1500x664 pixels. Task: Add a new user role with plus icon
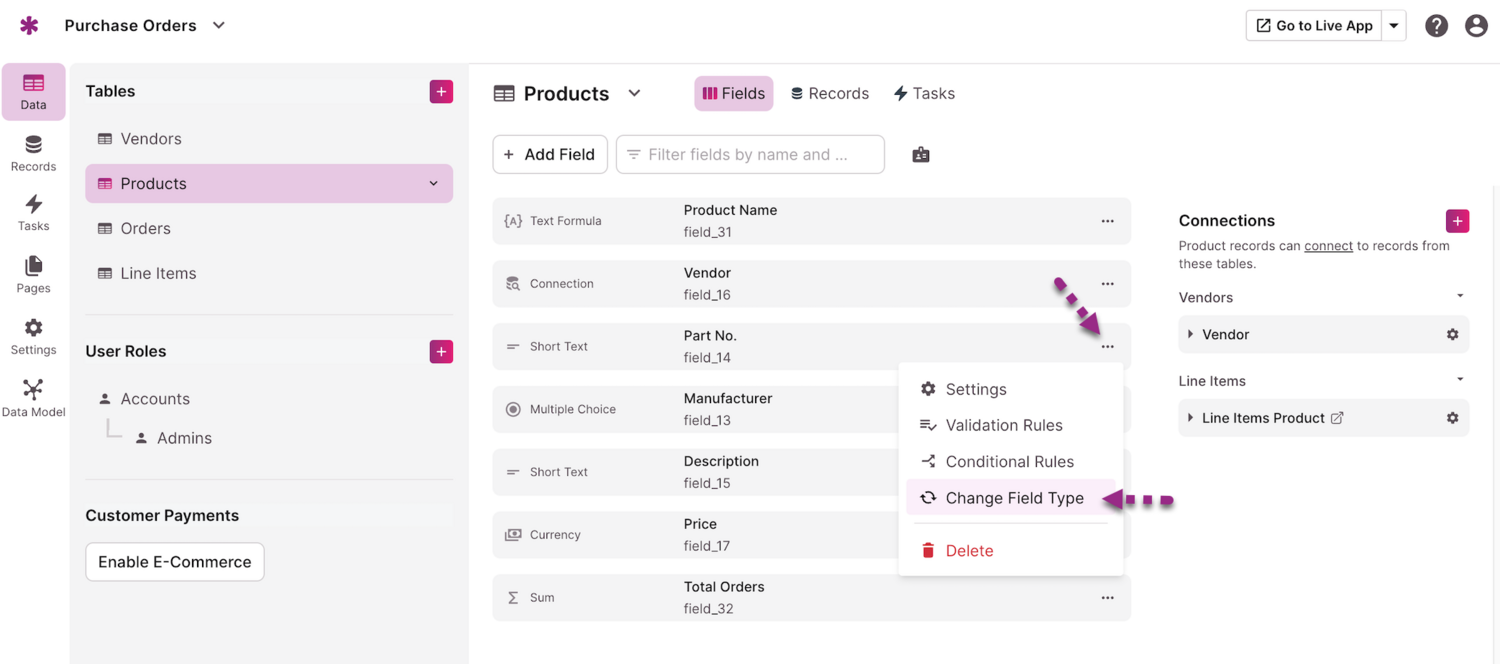441,351
